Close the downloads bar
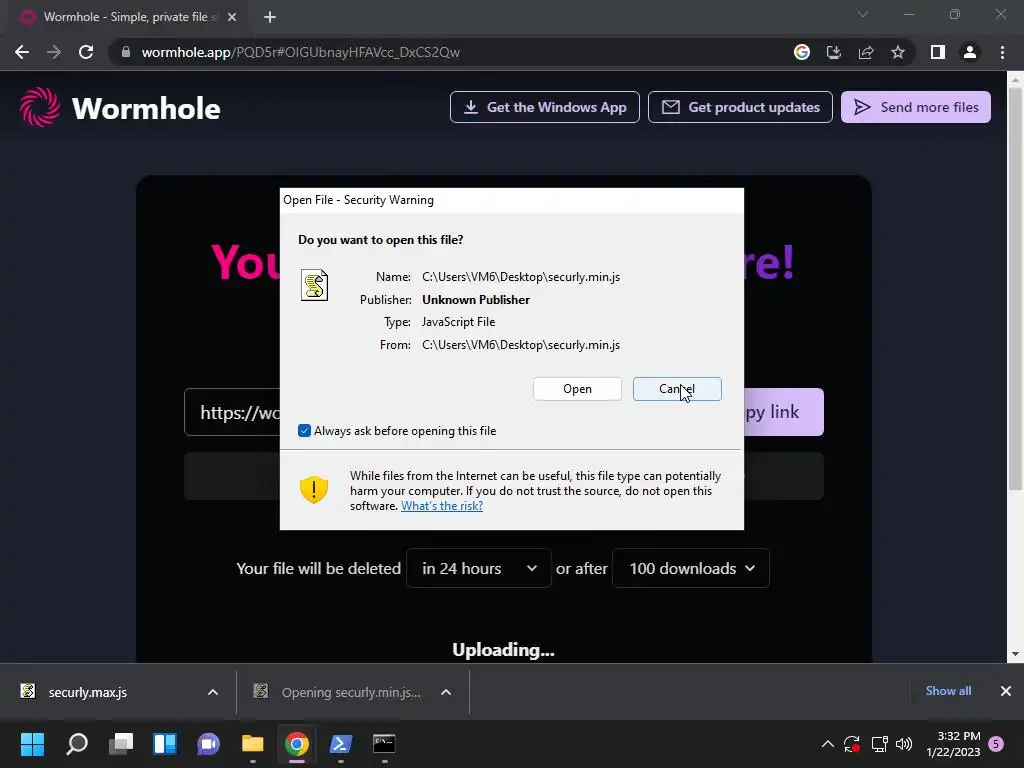The image size is (1024, 768). click(1006, 691)
